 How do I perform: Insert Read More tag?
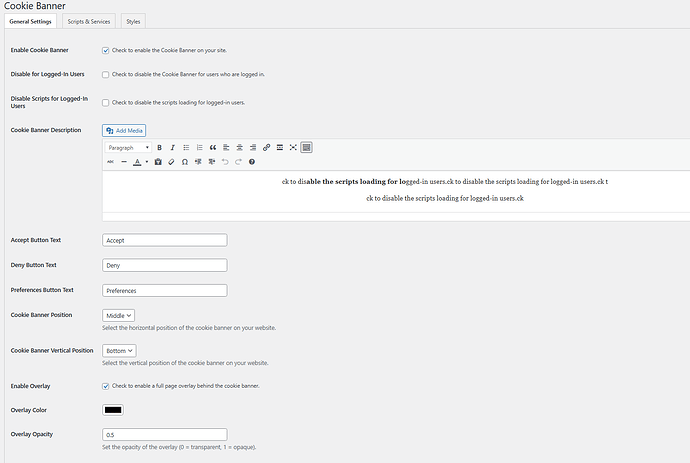click(280, 148)
